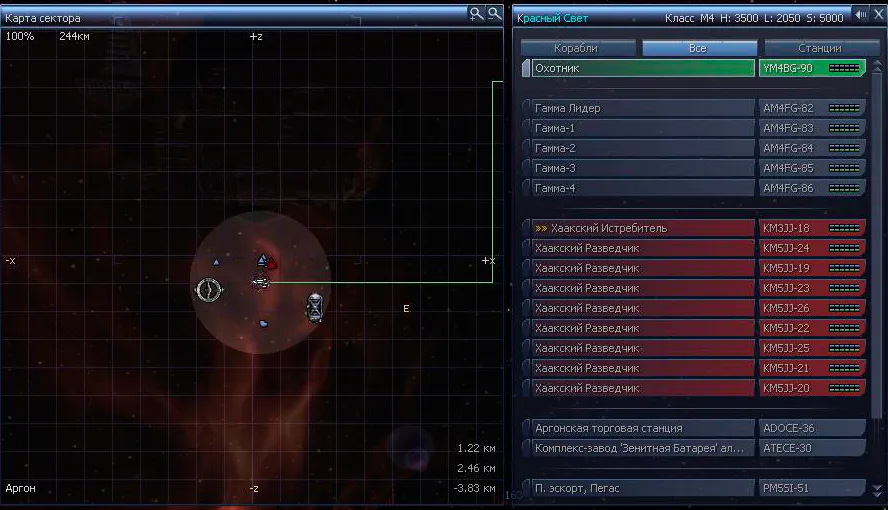
Task: Select the blue triangle cluster above player ship
Action: pos(263,260)
